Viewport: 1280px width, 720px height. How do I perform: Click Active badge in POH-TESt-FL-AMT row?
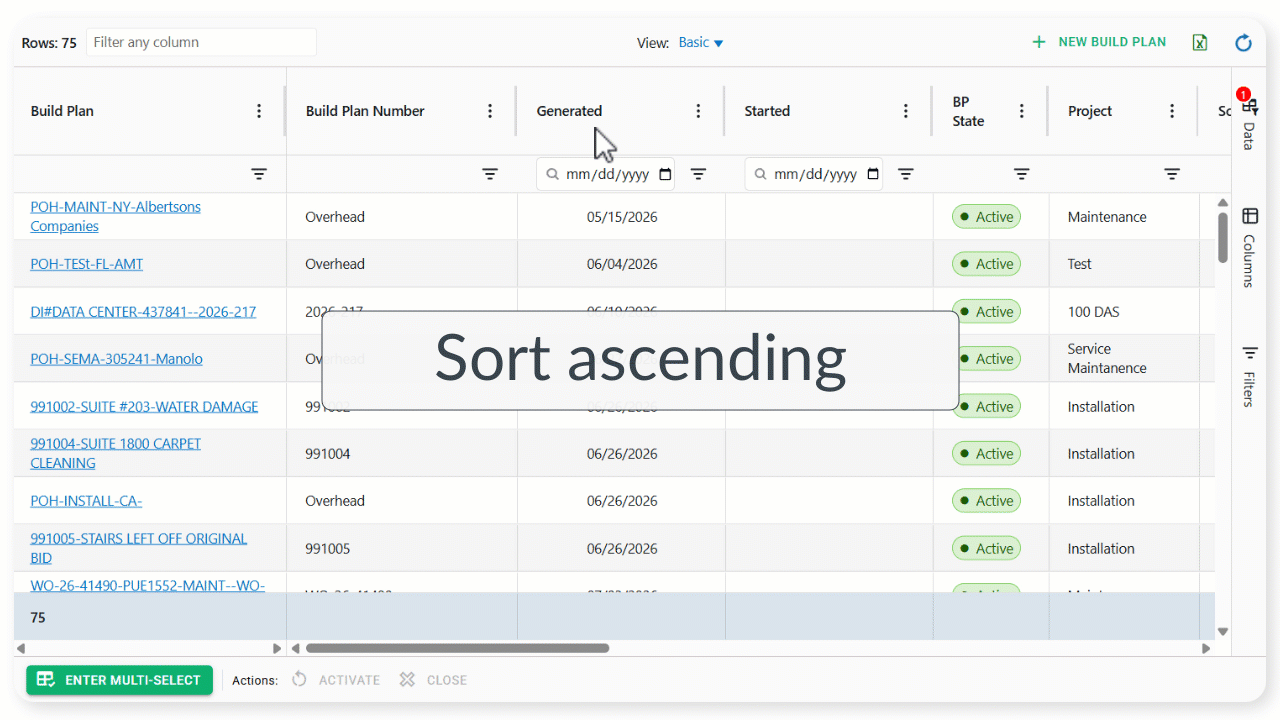(x=986, y=264)
